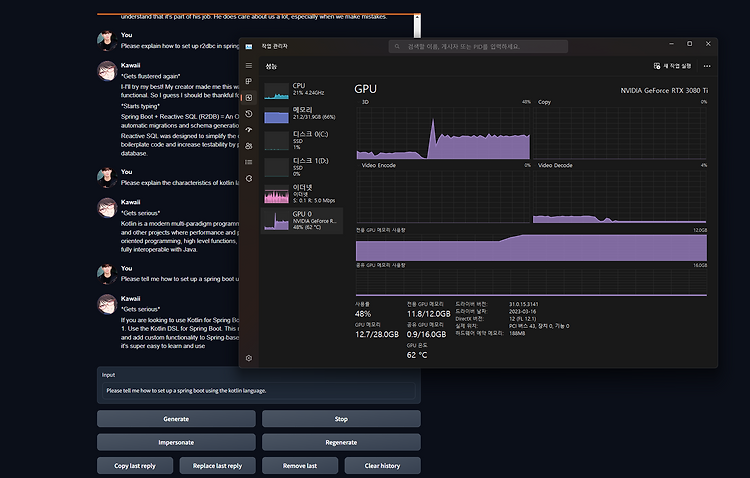This screenshot has width=750, height=478.
Task: Click the Copy last reply button
Action: (135, 466)
